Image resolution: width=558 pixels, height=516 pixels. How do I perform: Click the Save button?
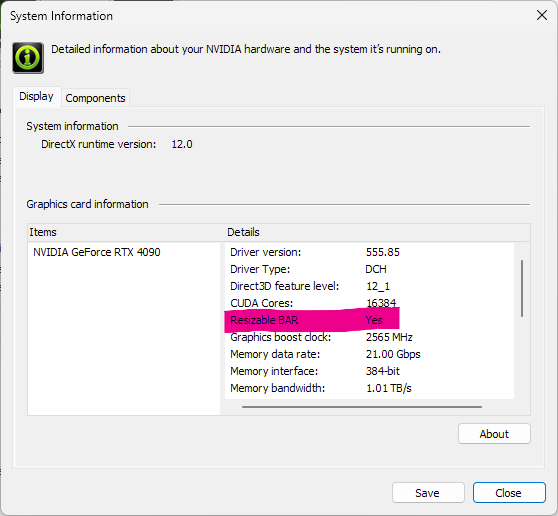click(428, 493)
